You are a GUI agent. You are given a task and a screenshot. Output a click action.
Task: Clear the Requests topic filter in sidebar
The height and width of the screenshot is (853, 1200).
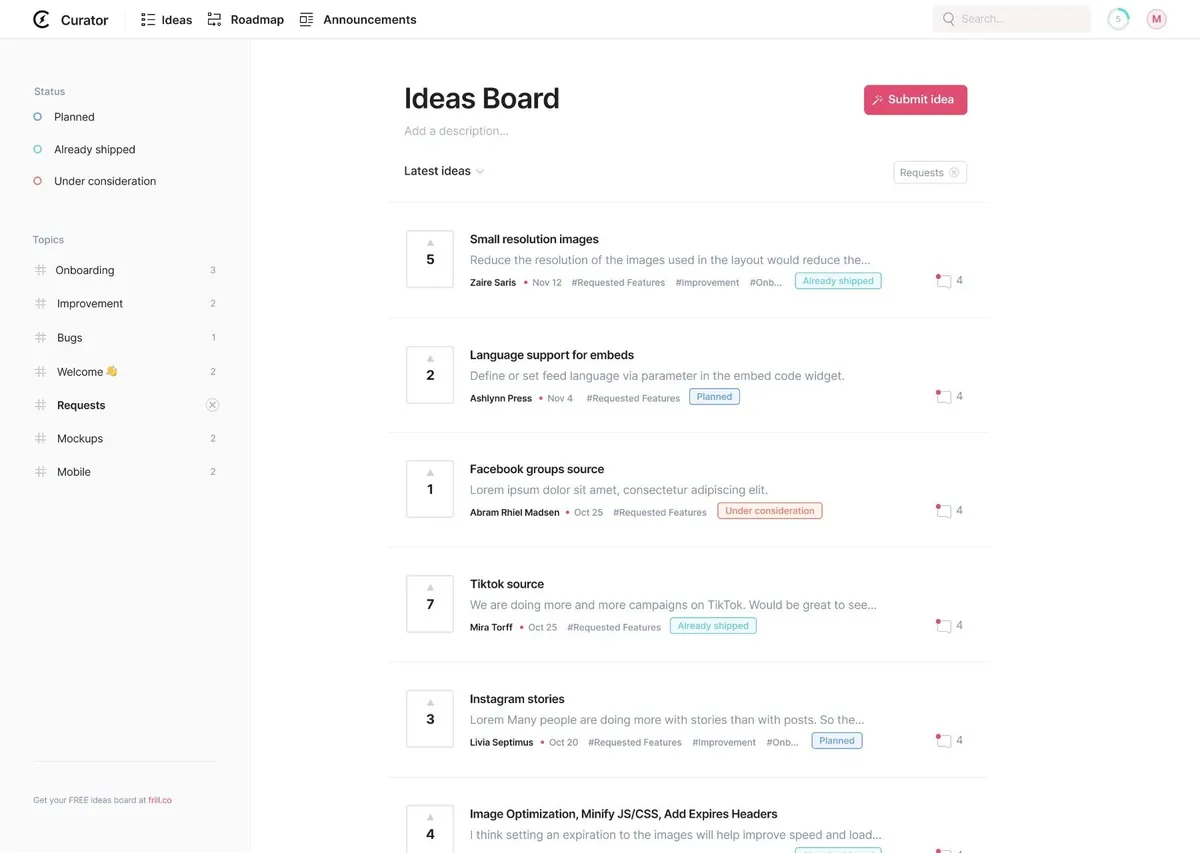212,405
